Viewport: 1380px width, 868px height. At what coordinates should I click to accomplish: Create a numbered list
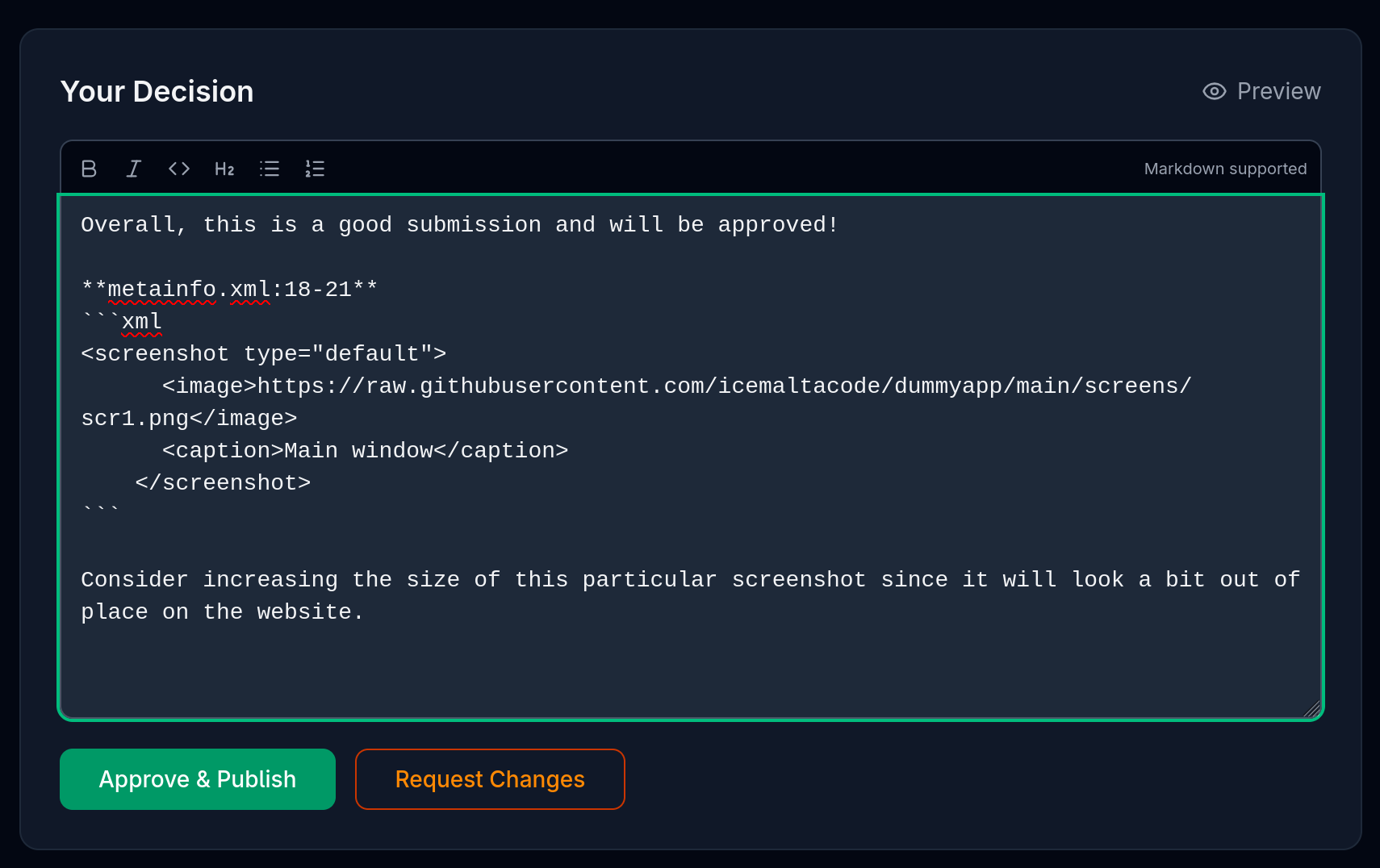tap(315, 169)
